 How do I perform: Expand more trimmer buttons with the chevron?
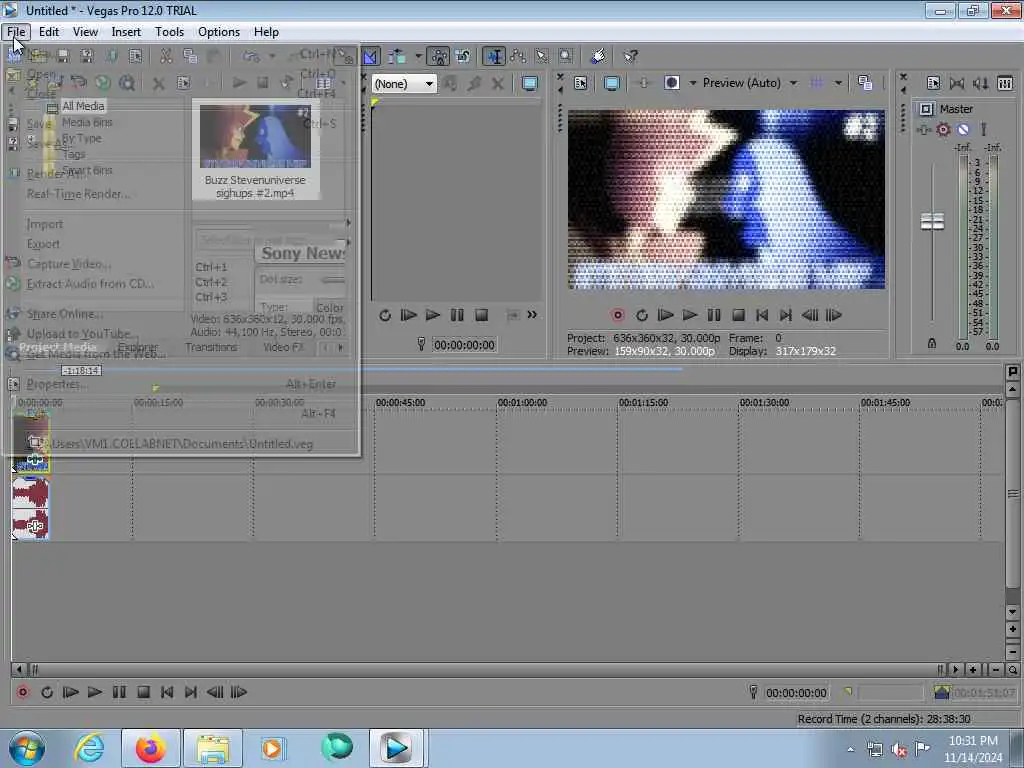[532, 315]
